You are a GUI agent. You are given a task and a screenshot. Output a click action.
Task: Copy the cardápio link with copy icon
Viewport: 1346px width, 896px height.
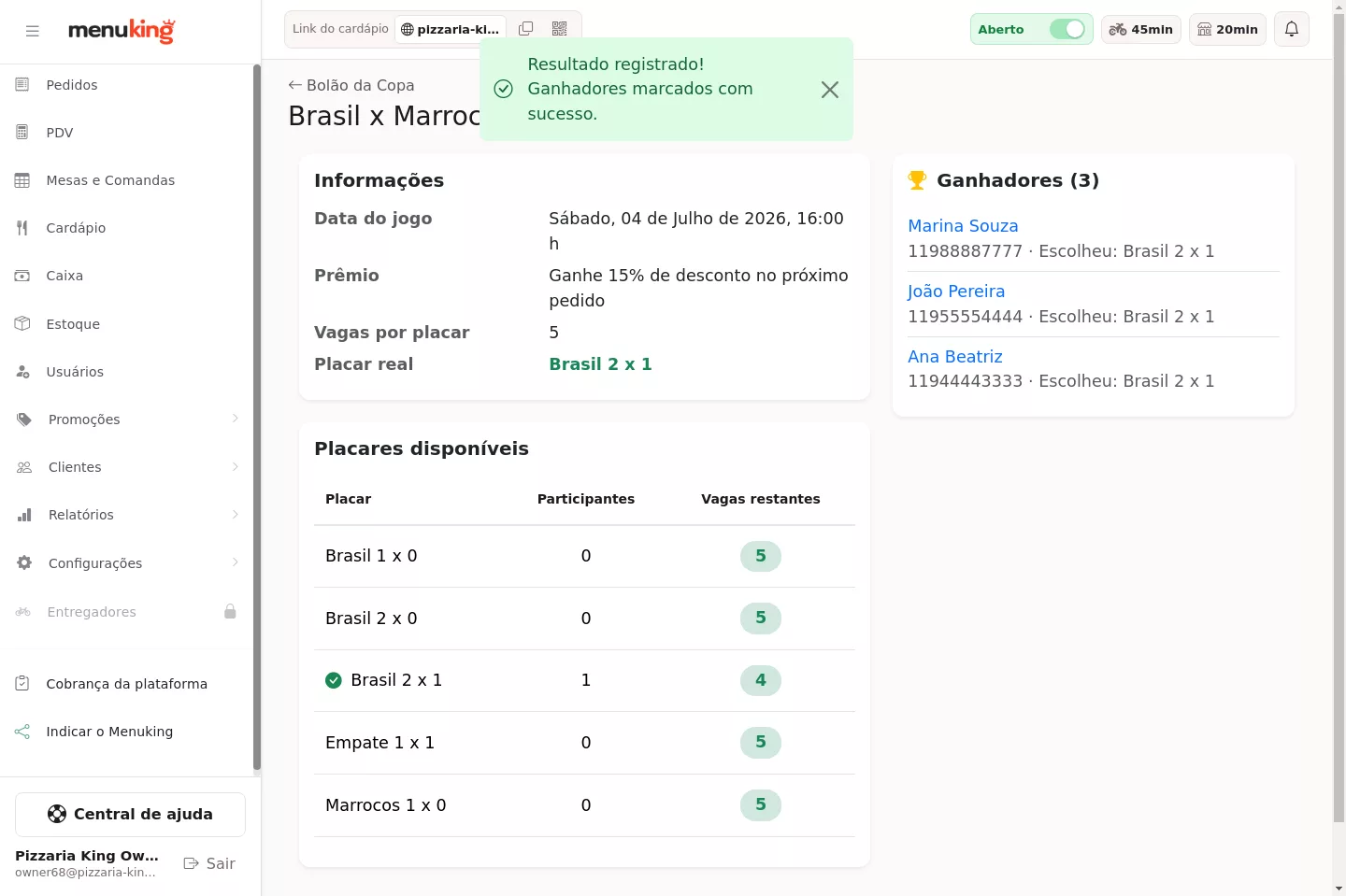click(x=526, y=29)
